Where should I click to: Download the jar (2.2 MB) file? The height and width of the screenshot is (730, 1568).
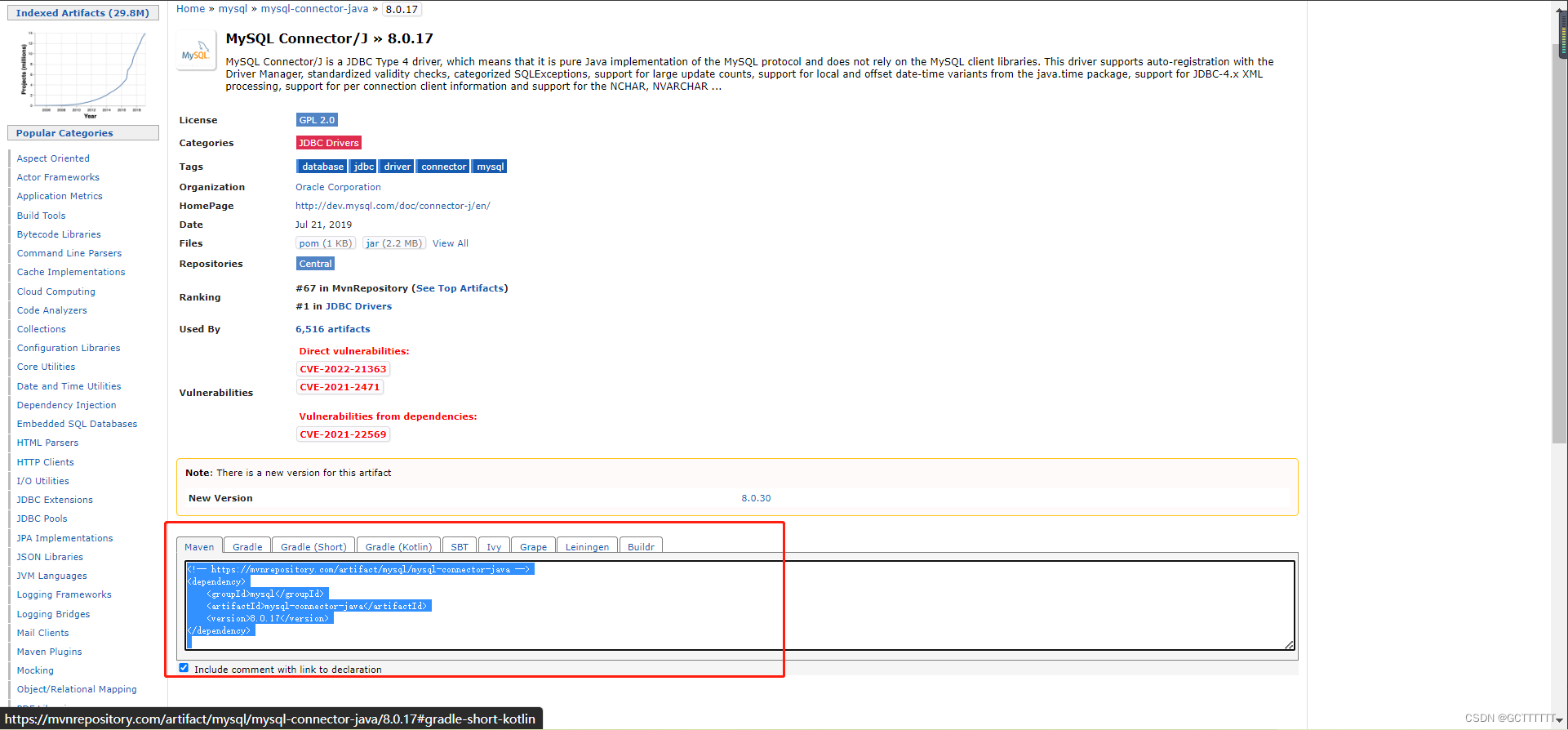point(393,243)
